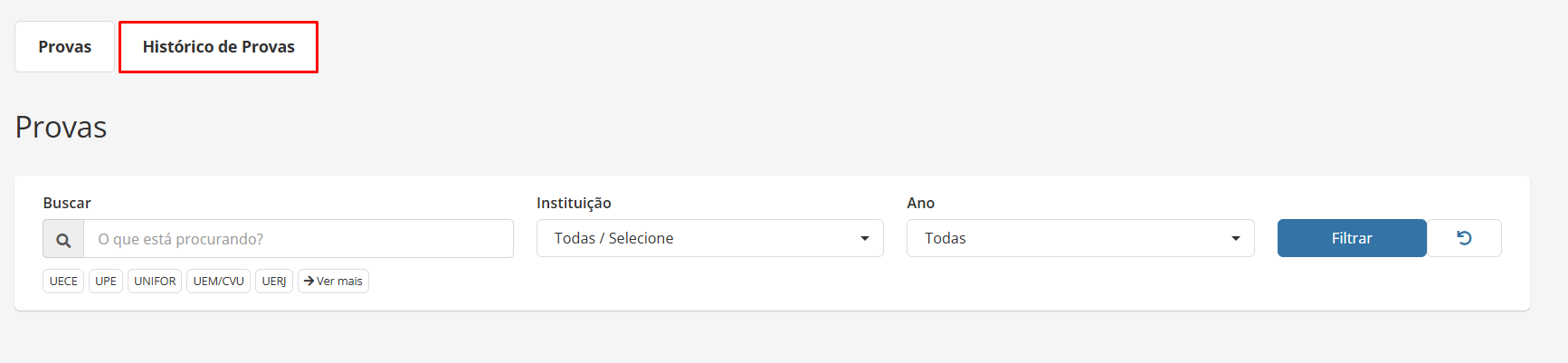Viewport: 1568px width, 363px height.
Task: Focus the "O que está procurando?" search field
Action: pyautogui.click(x=299, y=239)
